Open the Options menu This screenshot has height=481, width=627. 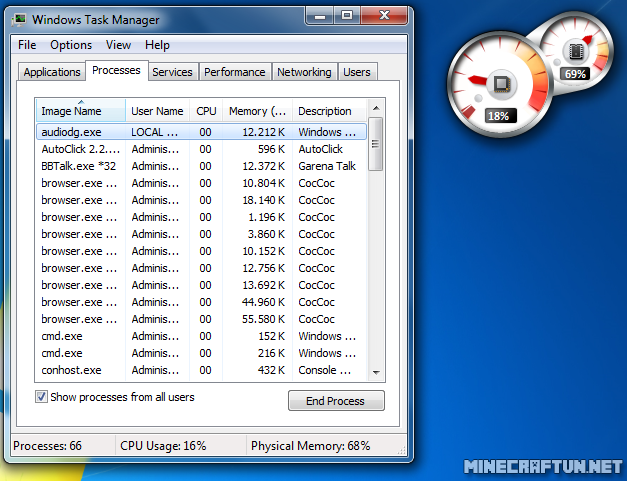(x=71, y=45)
